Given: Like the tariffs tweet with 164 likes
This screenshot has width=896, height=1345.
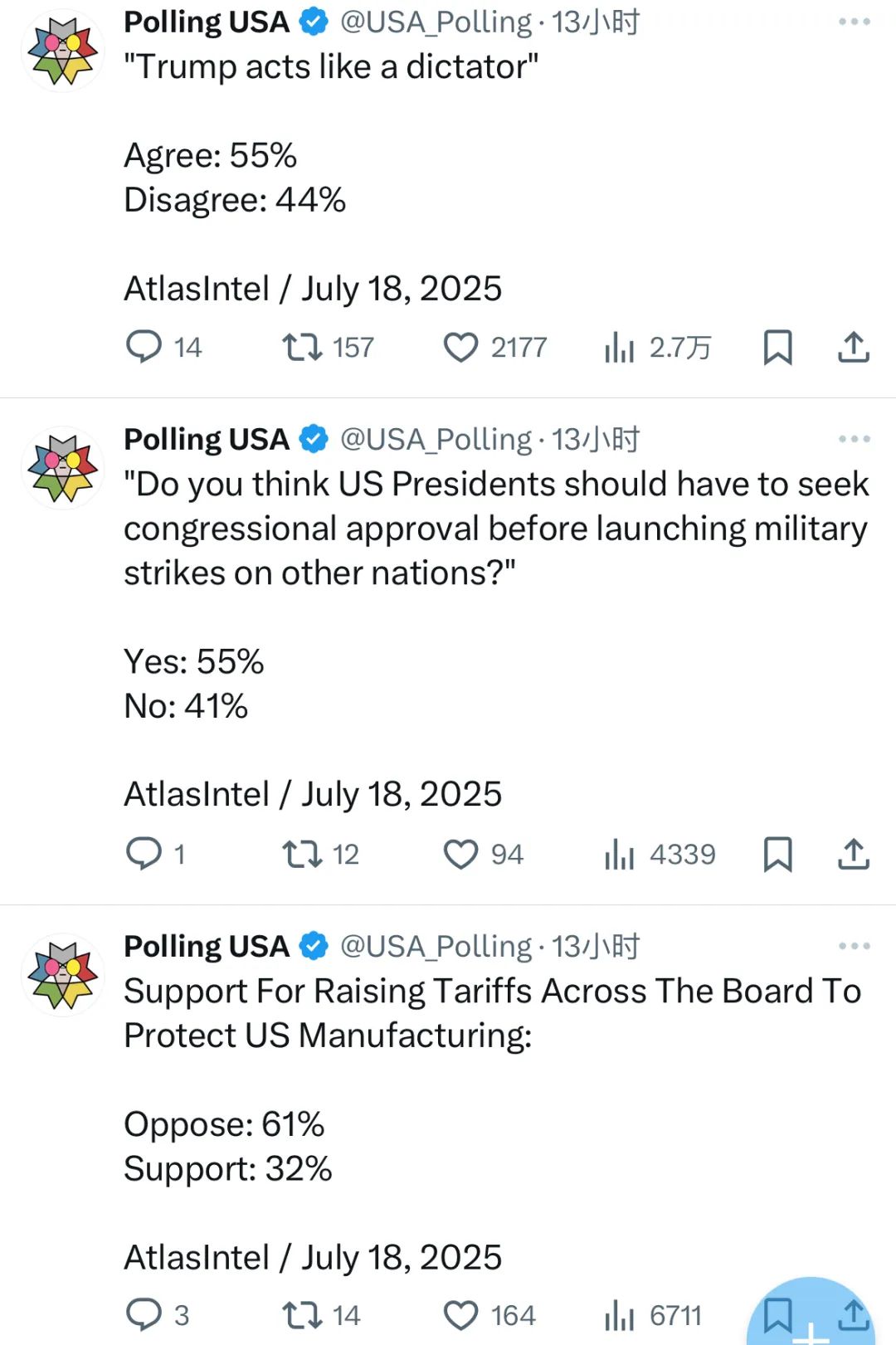Looking at the screenshot, I should coord(460,1315).
